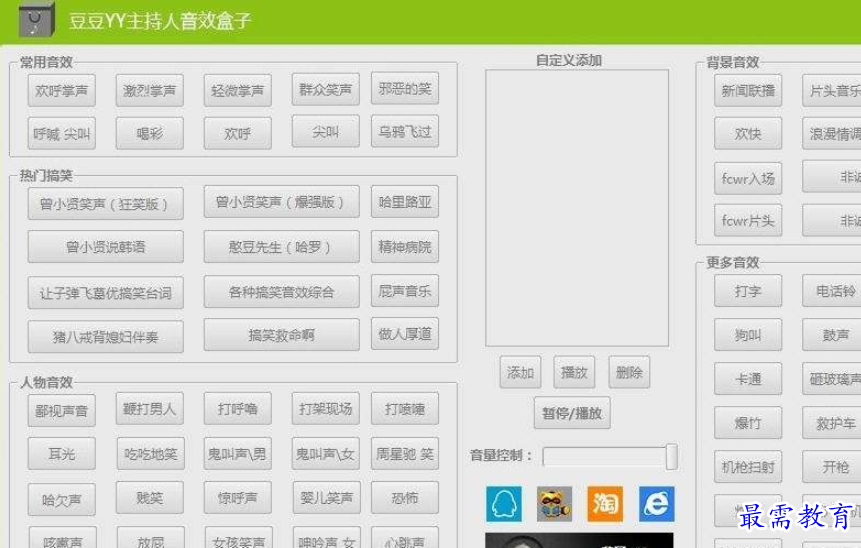Play the 鬼叫声\男 effect

click(x=237, y=454)
